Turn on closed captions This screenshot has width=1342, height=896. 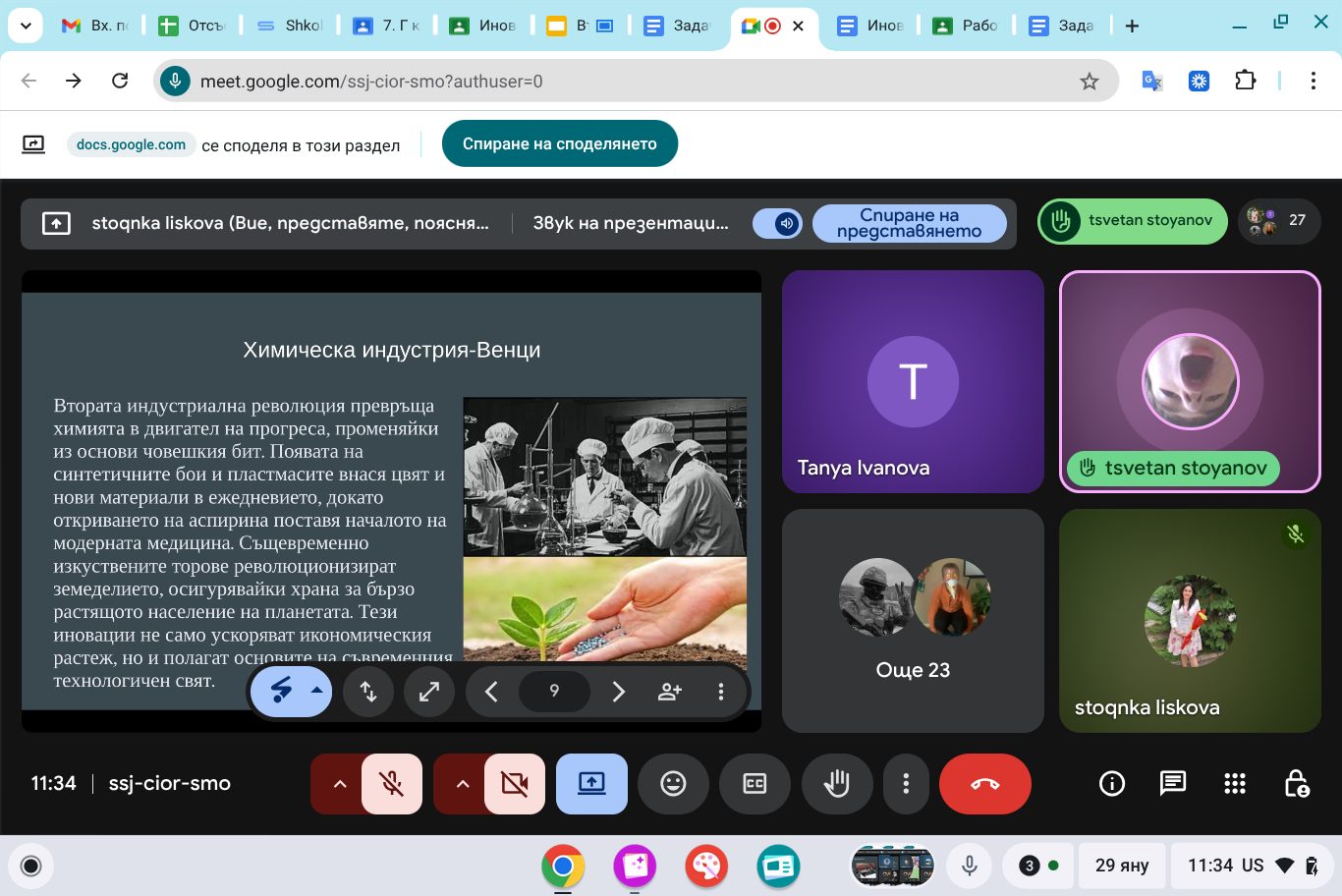[x=755, y=783]
